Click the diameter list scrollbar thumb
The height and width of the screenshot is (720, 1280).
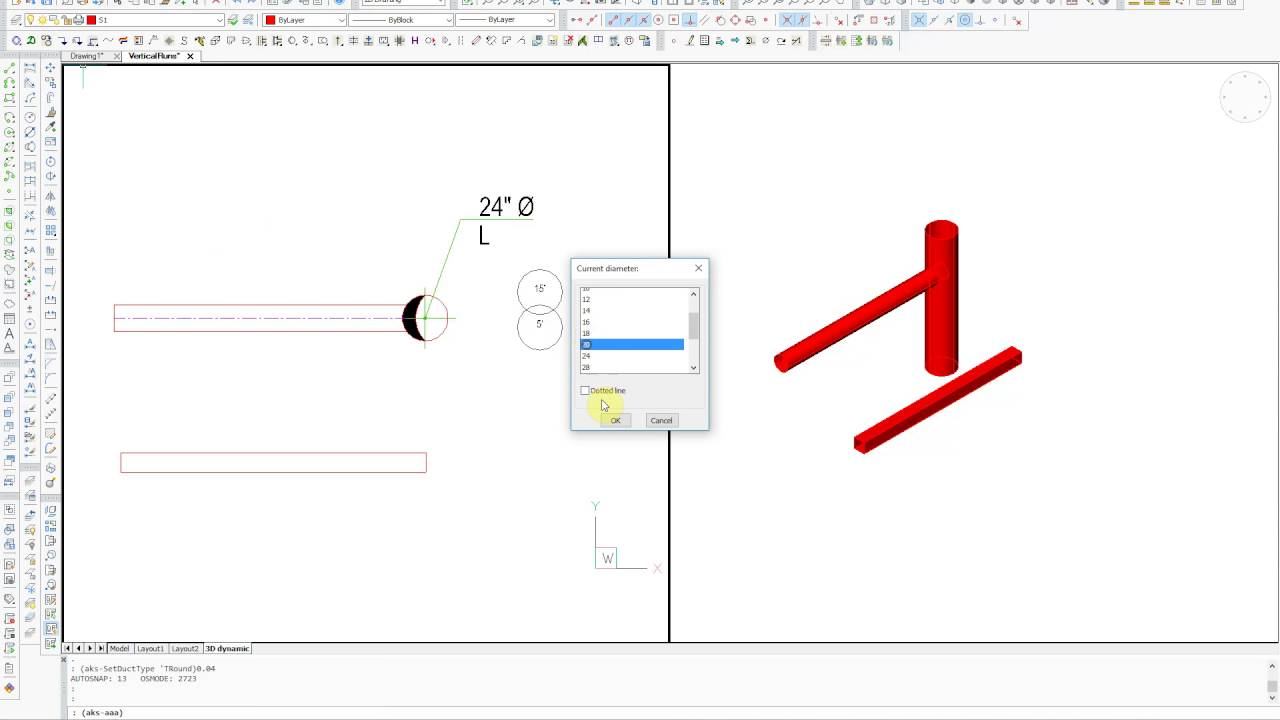click(x=694, y=326)
